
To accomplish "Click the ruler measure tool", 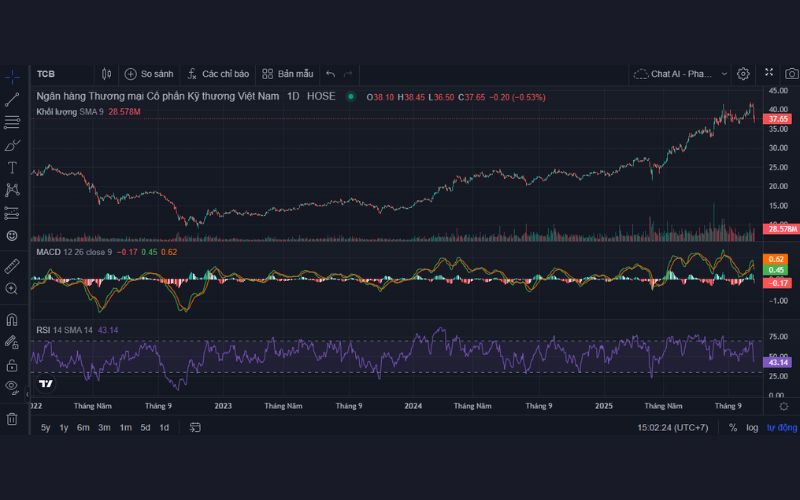I will tap(12, 266).
